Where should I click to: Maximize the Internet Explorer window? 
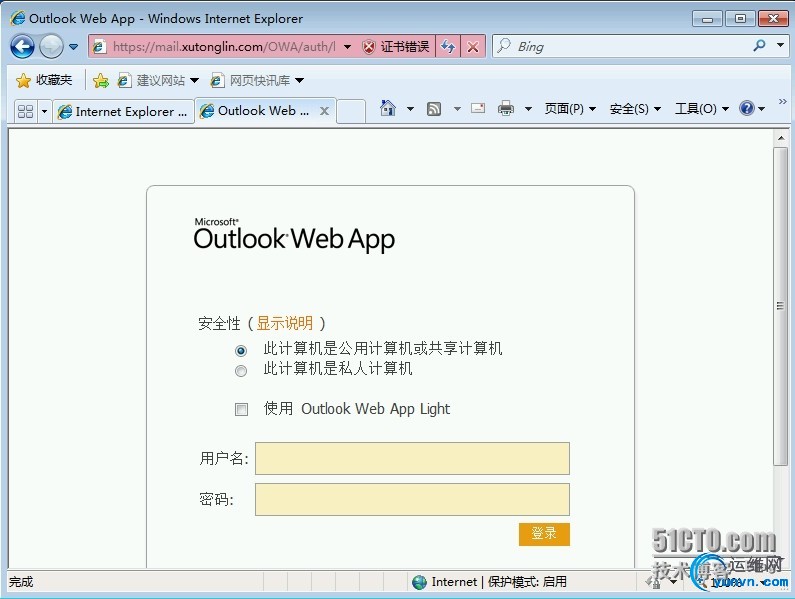(x=740, y=19)
